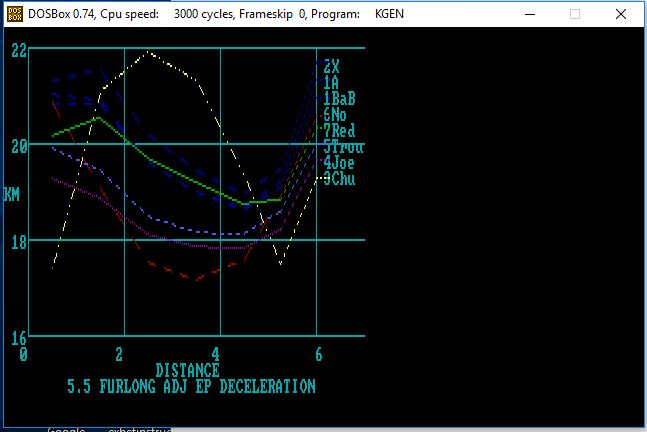Click the 20 y-axis value
This screenshot has height=432, width=647.
(x=19, y=146)
